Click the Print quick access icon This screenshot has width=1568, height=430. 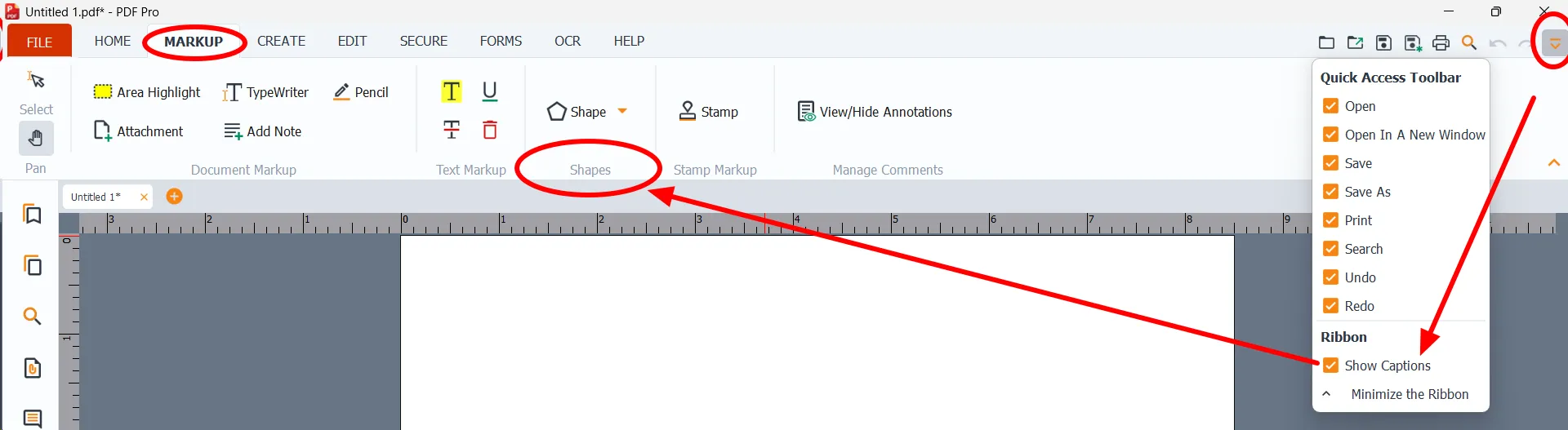[1441, 42]
